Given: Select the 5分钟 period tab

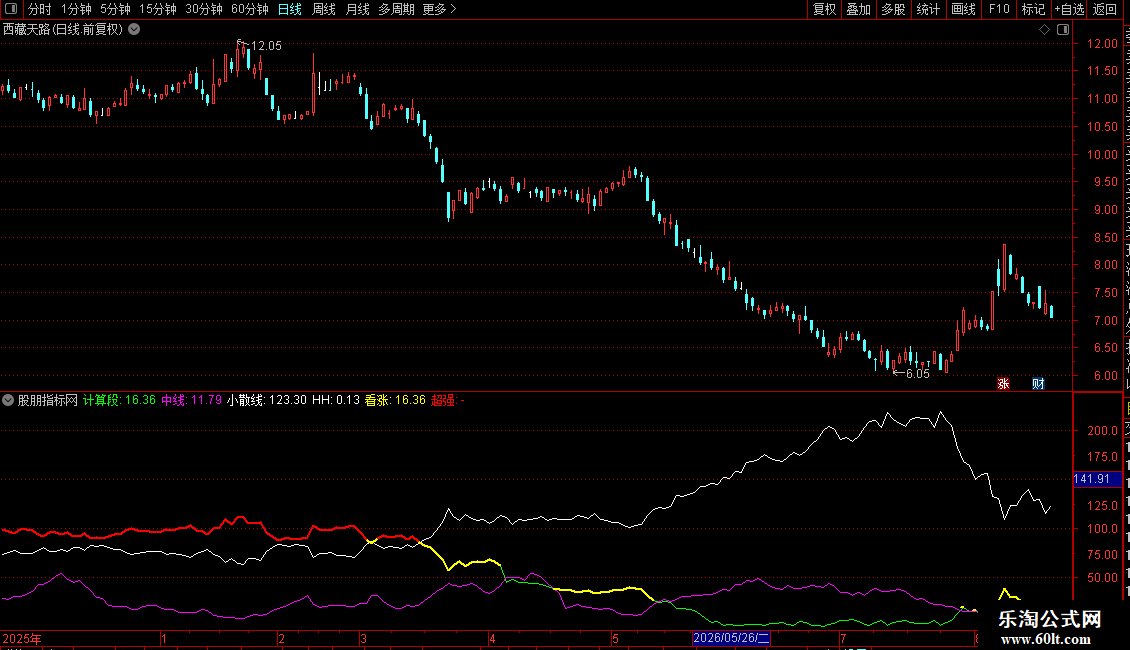Looking at the screenshot, I should point(115,9).
